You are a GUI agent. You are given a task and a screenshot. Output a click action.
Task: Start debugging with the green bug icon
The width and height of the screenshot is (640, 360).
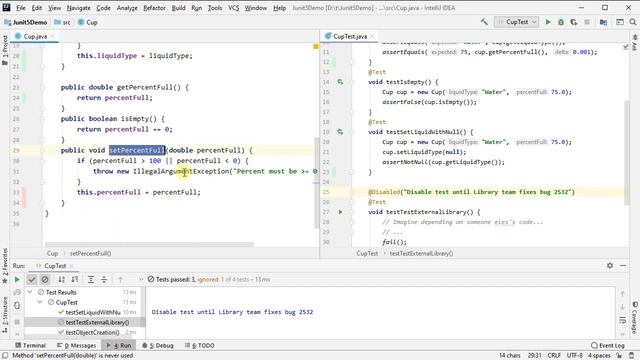point(561,22)
